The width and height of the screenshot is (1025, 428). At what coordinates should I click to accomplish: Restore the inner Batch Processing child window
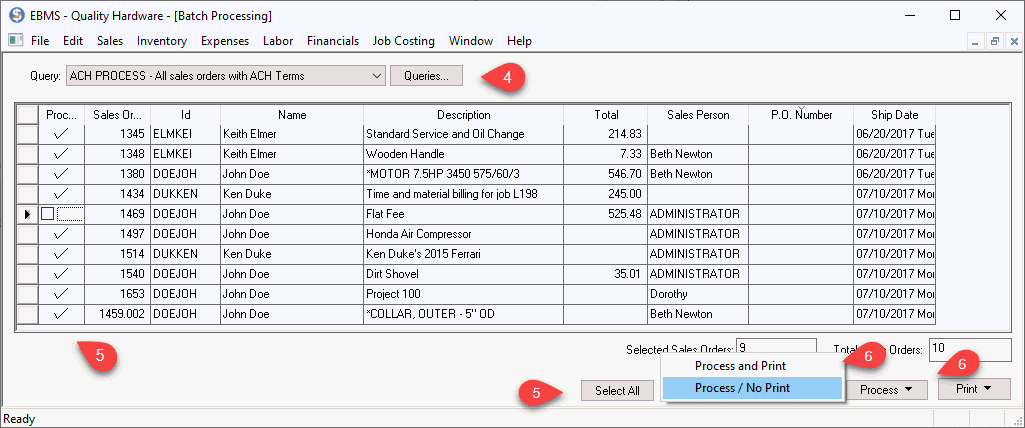tap(994, 41)
